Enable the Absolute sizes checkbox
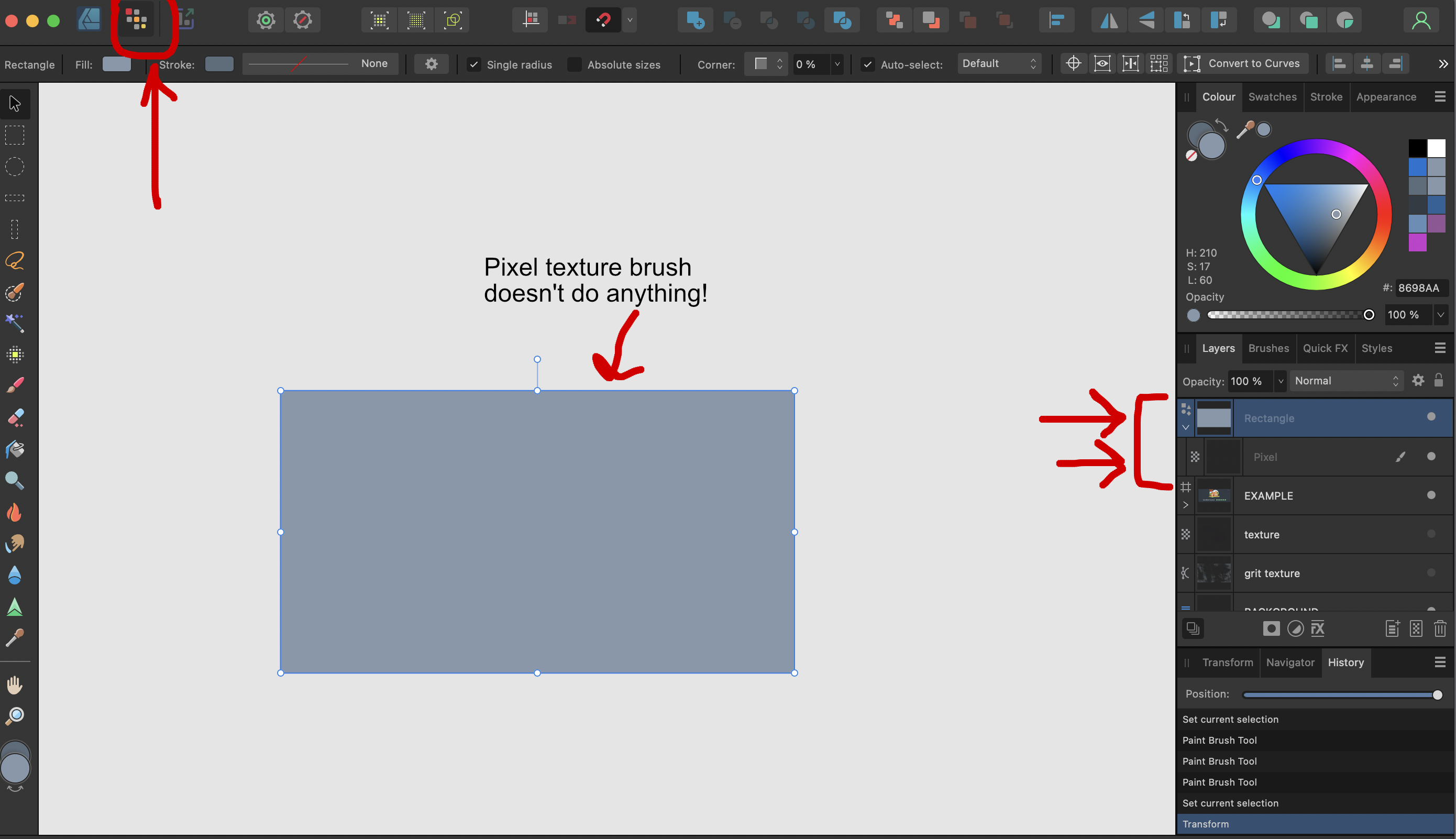Image resolution: width=1456 pixels, height=839 pixels. pos(575,64)
